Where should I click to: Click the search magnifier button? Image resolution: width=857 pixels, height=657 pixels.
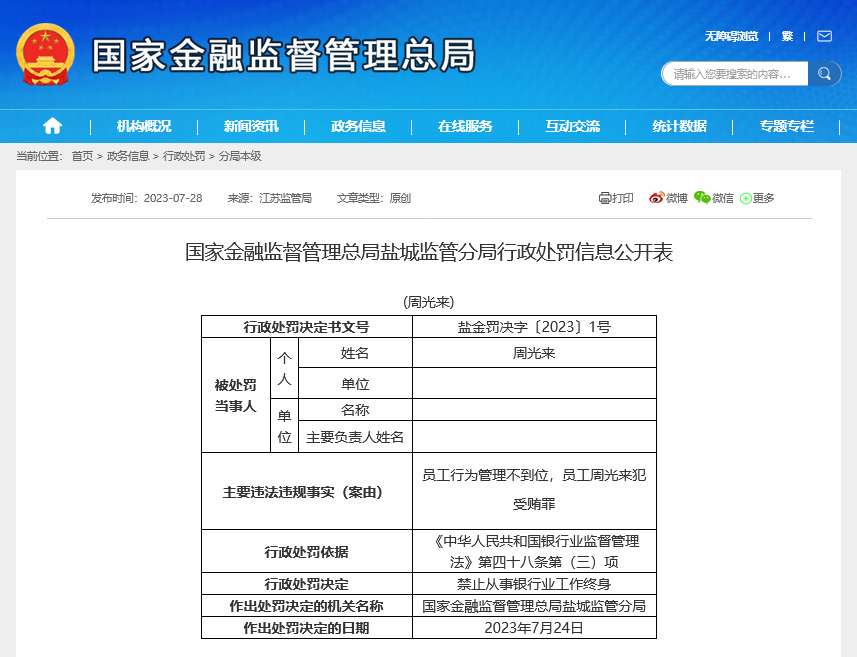click(x=824, y=74)
